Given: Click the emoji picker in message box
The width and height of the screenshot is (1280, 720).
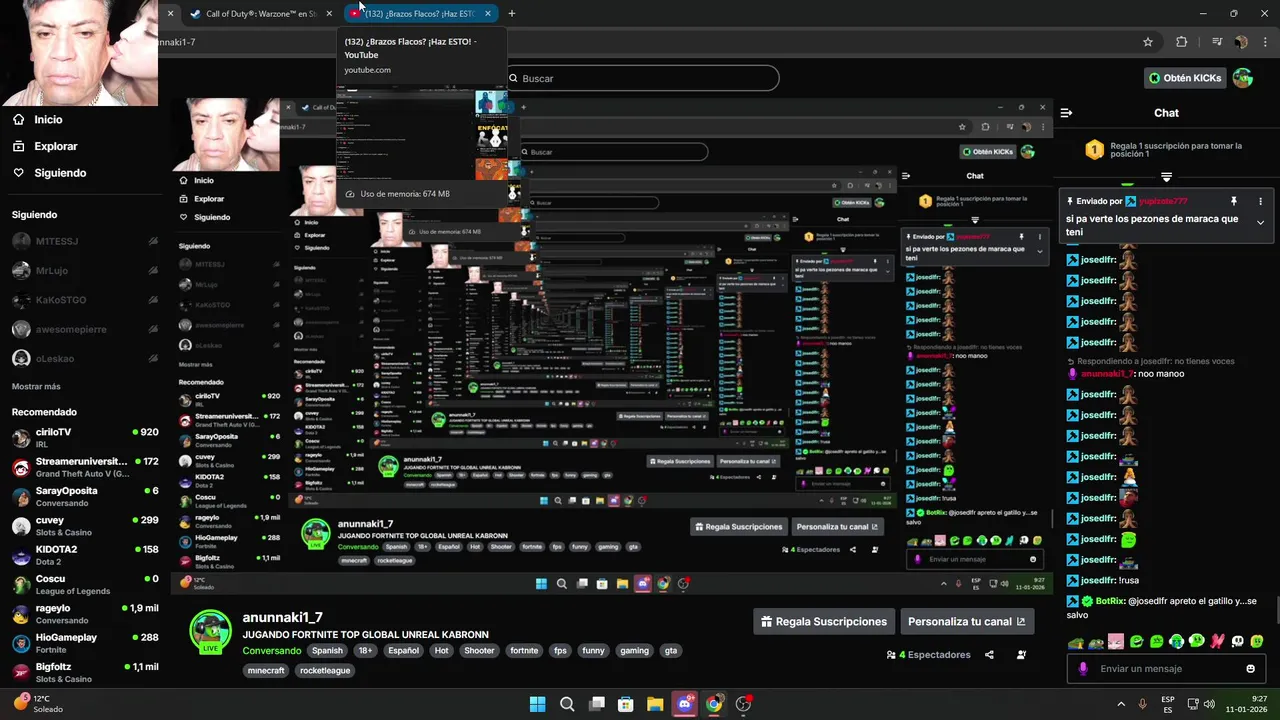Looking at the screenshot, I should (x=1250, y=669).
